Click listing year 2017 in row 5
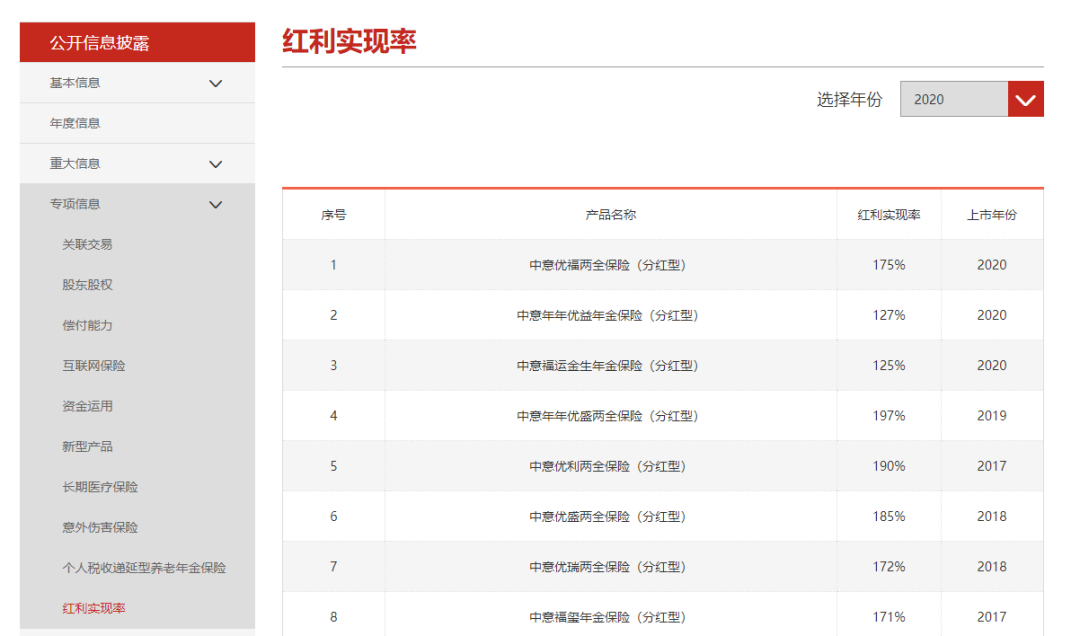 992,466
